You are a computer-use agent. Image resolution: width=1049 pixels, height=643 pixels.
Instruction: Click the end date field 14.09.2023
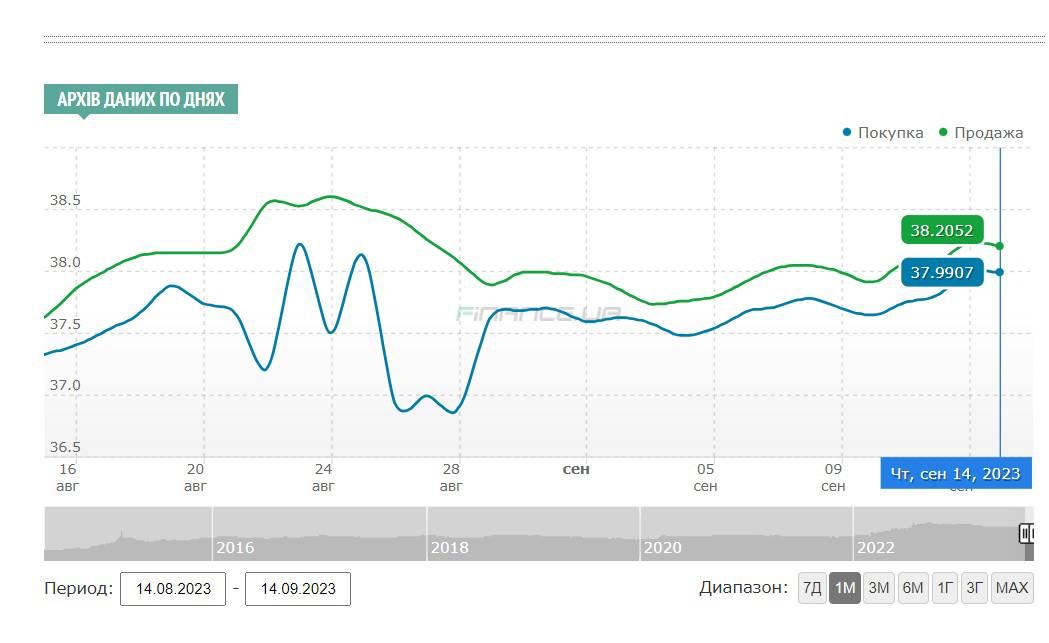click(298, 589)
